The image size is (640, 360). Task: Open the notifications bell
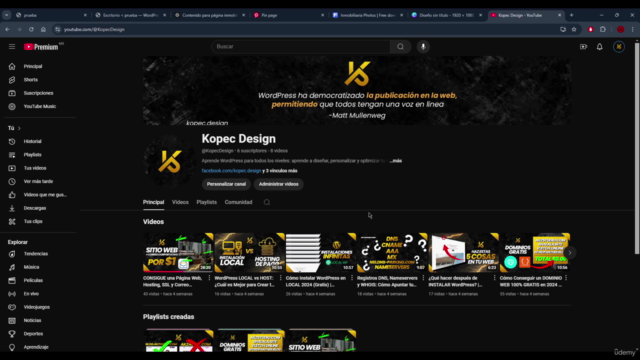tap(600, 47)
